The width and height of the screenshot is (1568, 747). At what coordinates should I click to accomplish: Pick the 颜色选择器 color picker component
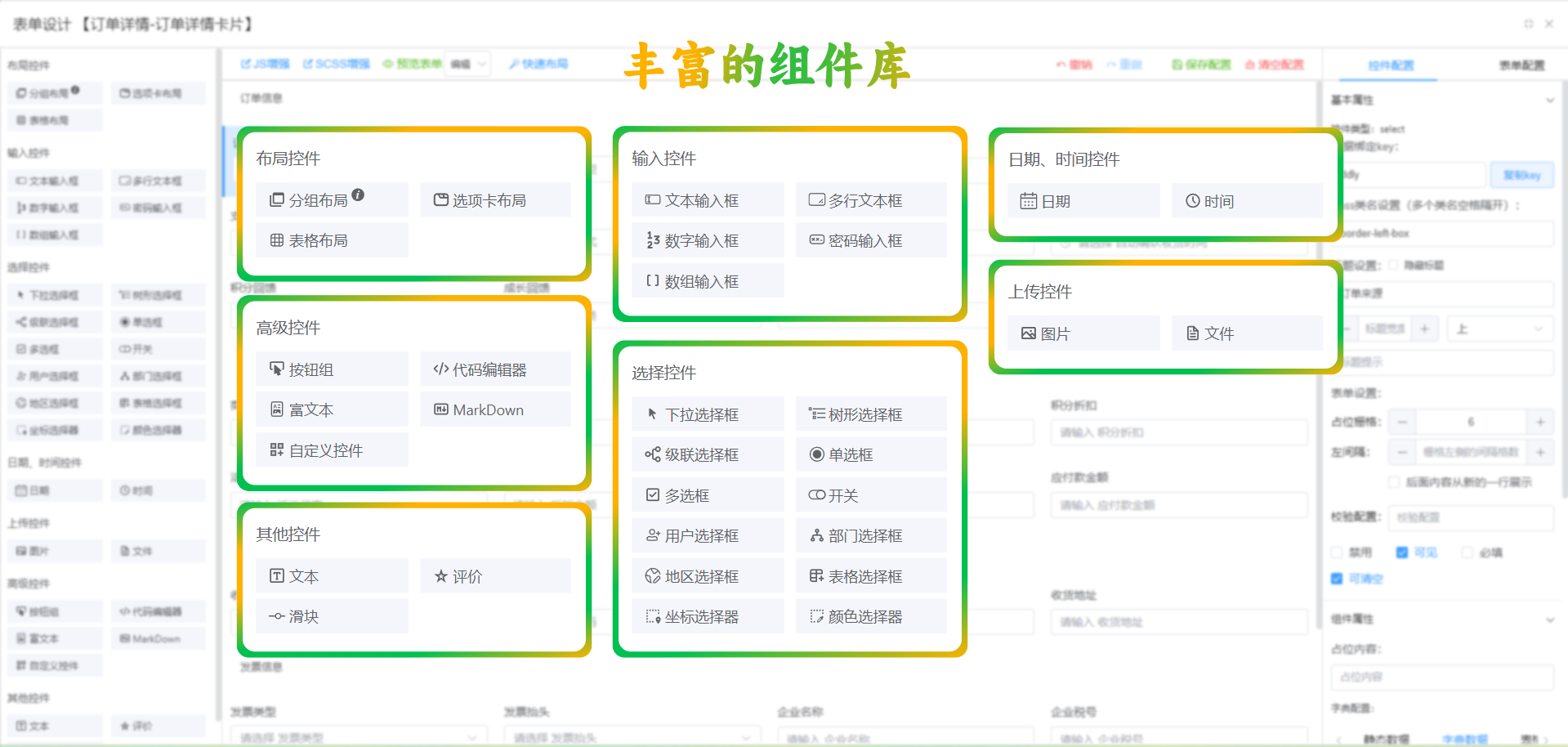(870, 616)
